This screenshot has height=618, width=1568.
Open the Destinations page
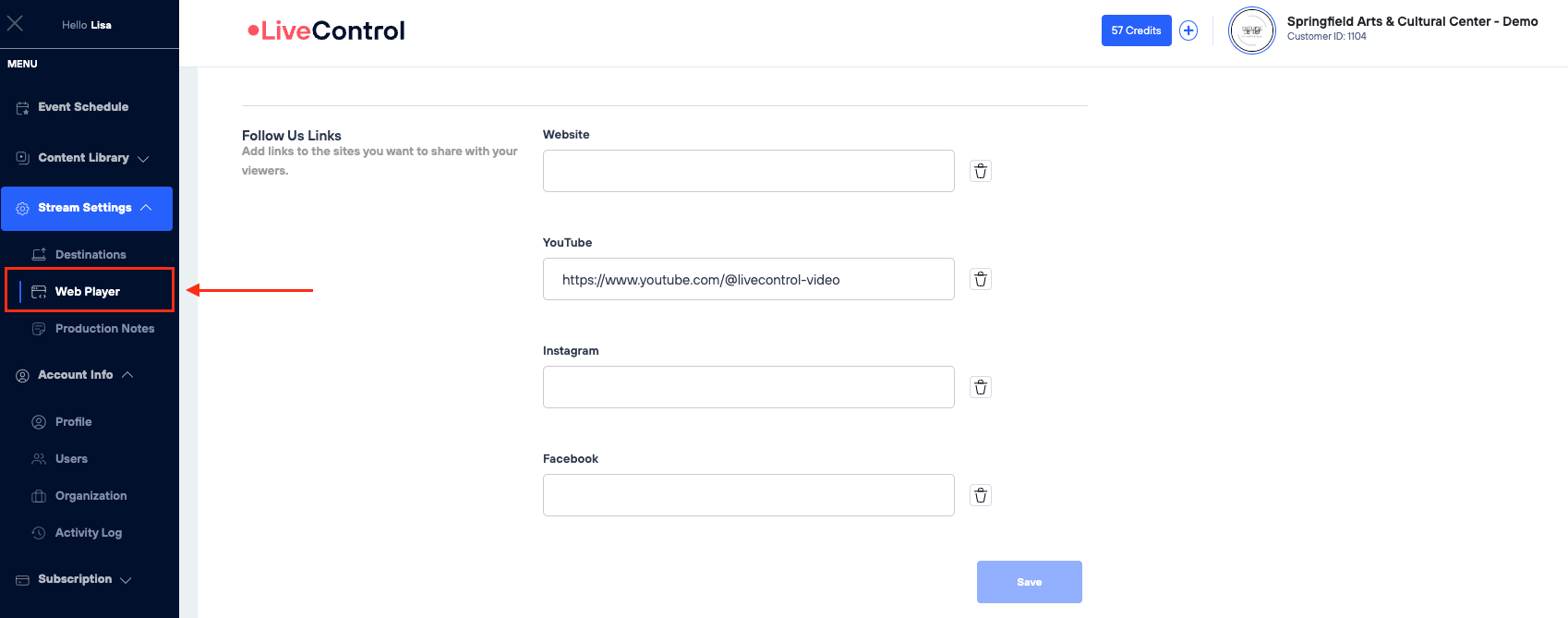pyautogui.click(x=90, y=255)
